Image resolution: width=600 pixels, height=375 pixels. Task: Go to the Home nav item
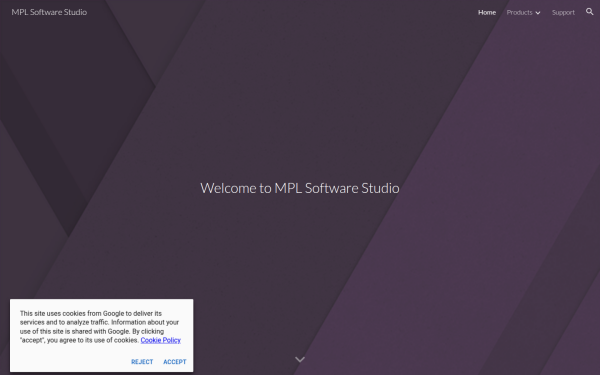[487, 12]
